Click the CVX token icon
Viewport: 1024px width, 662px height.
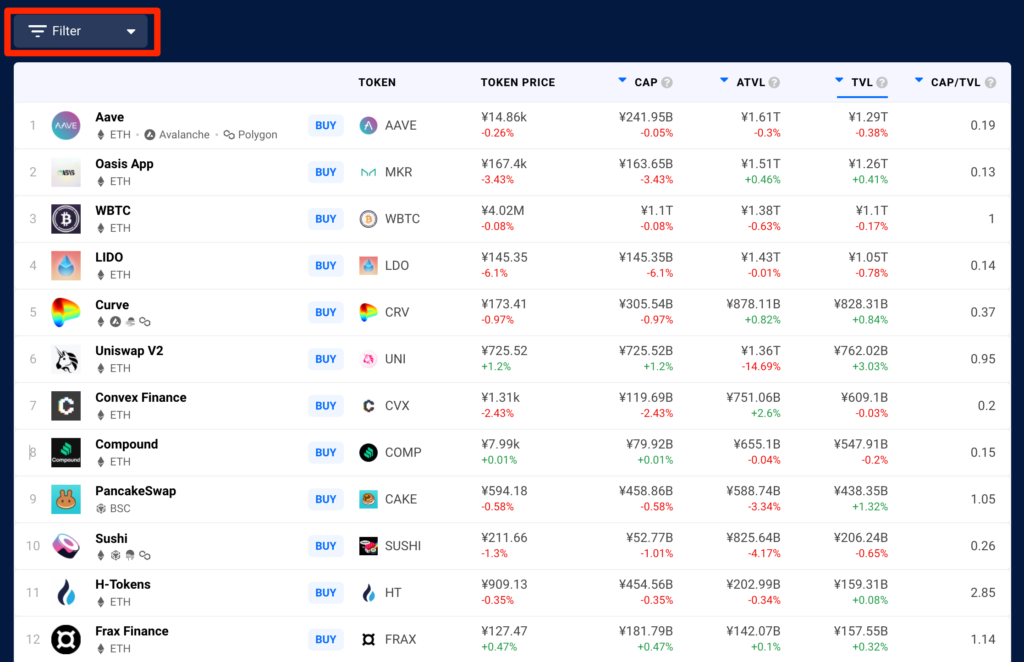(368, 405)
